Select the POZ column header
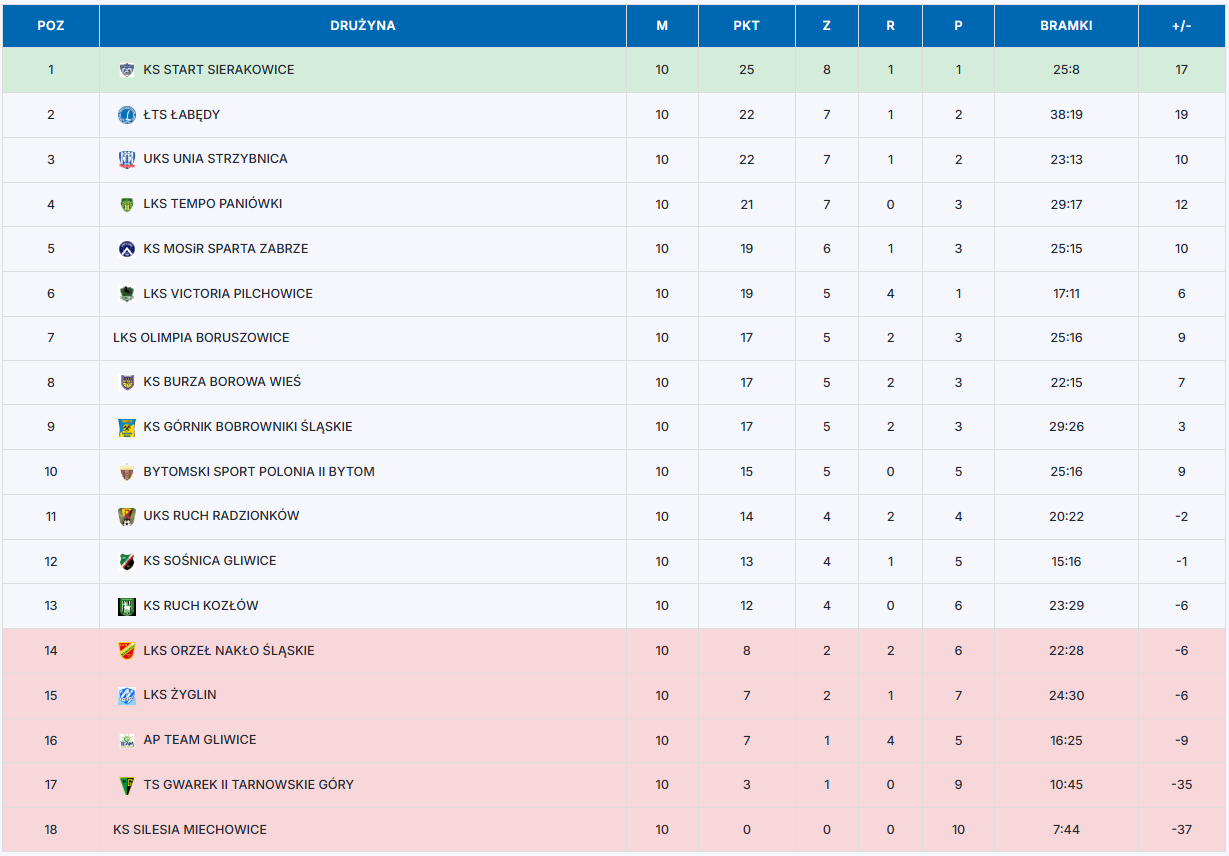Viewport: 1229px width, 856px height. 51,26
